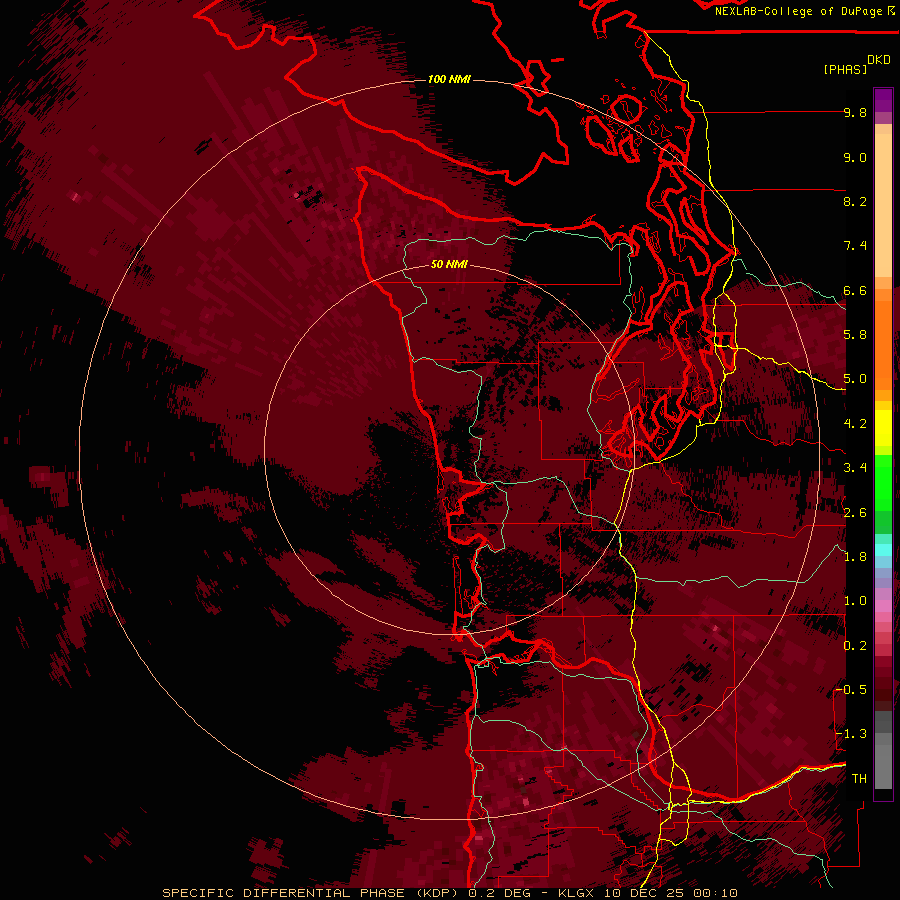Click the DKD label above the color scale
This screenshot has height=900, width=900.
[879, 60]
